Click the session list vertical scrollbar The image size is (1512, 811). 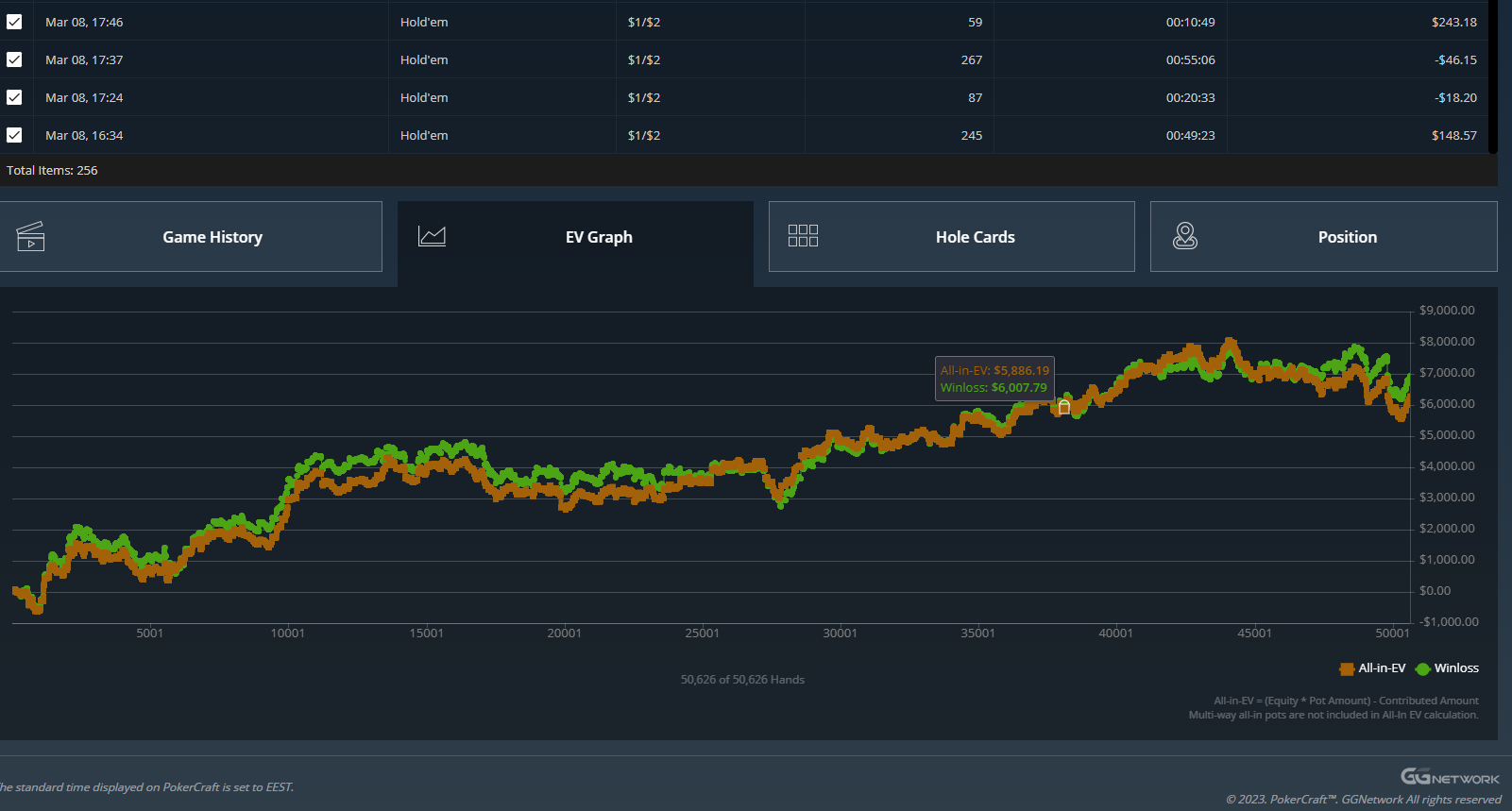(x=1493, y=76)
